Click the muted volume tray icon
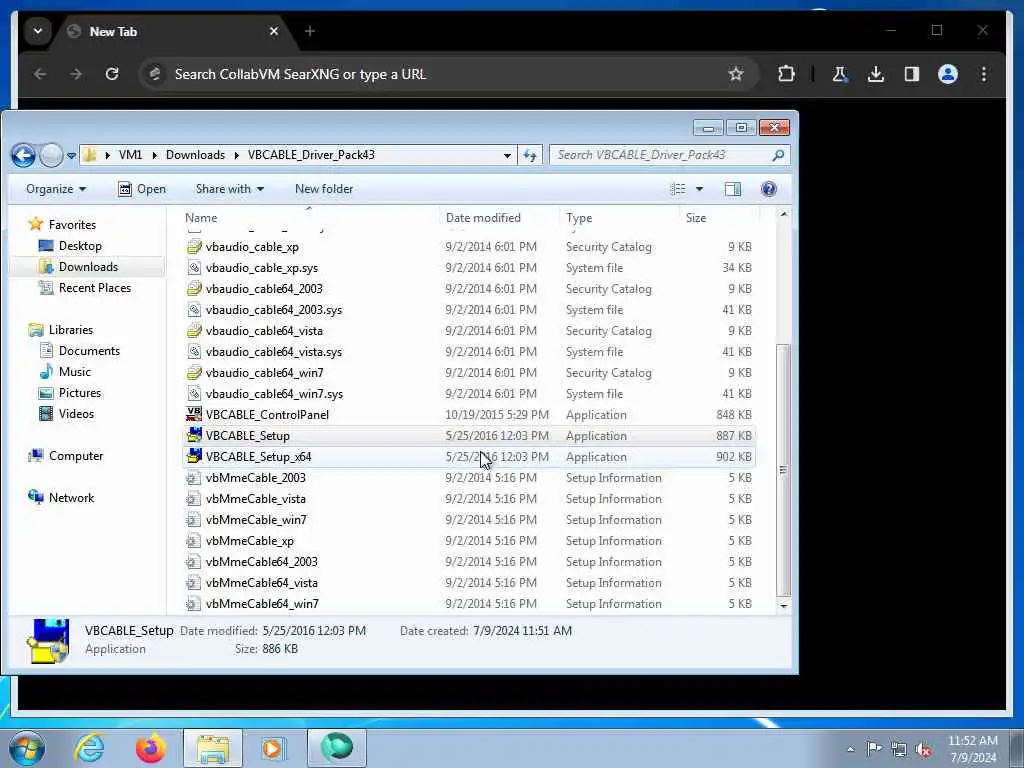The image size is (1024, 768). (923, 749)
